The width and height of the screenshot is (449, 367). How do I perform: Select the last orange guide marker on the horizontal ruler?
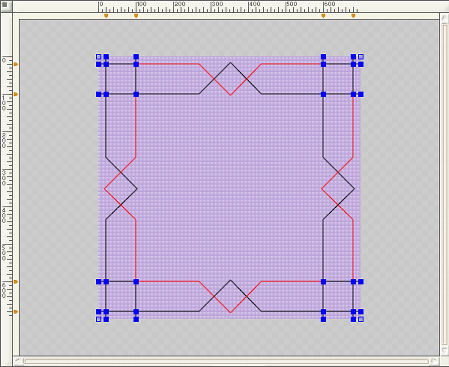tap(353, 16)
